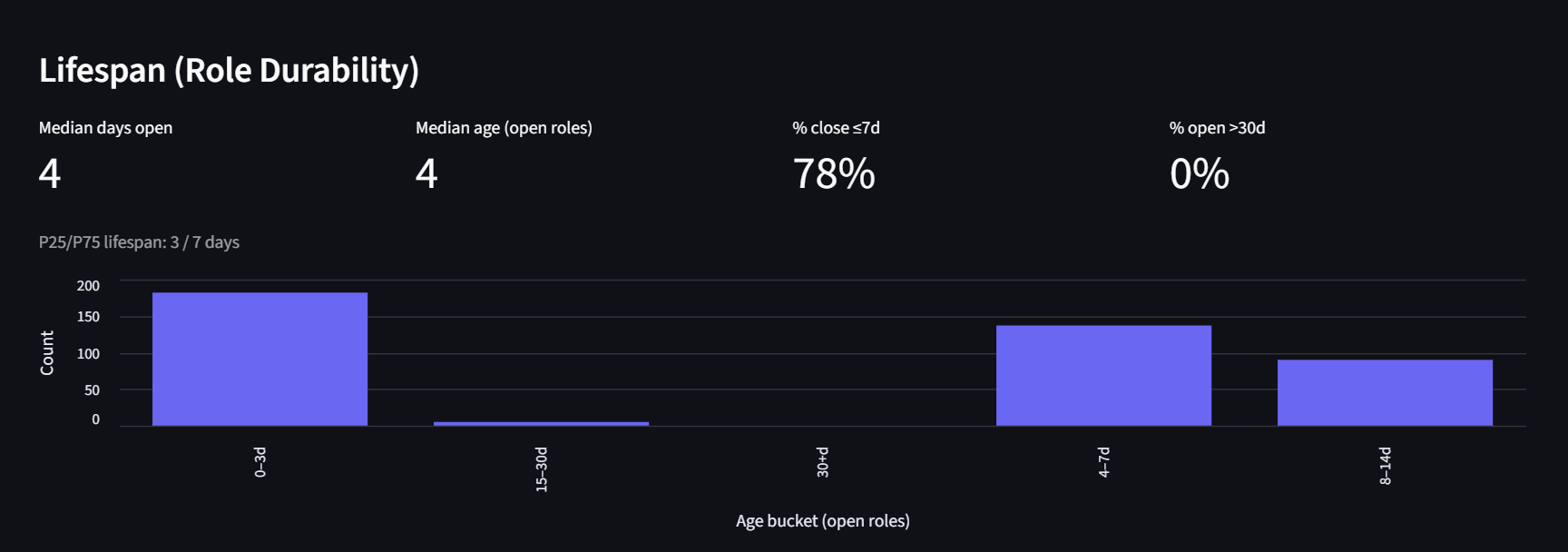Click the 0–3d bar in the chart
The height and width of the screenshot is (552, 1568).
click(260, 359)
